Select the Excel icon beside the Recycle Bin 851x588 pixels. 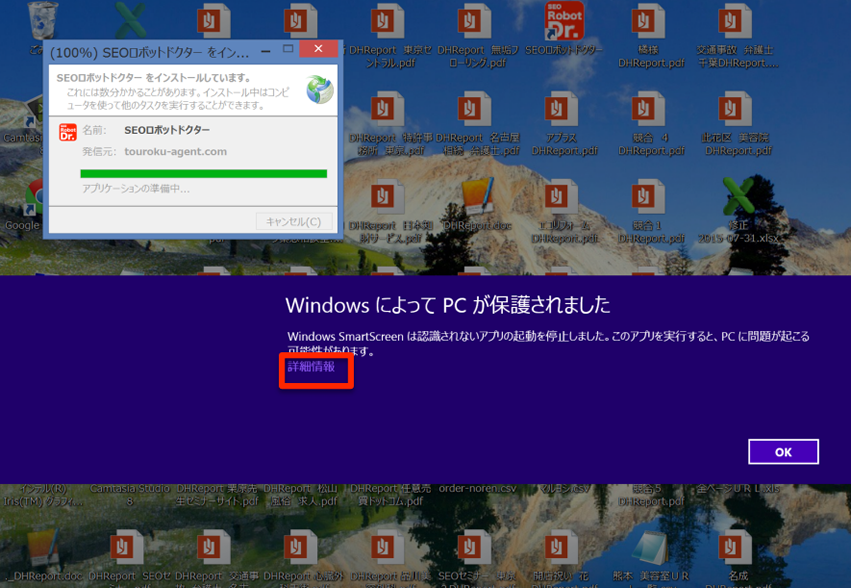(x=130, y=20)
